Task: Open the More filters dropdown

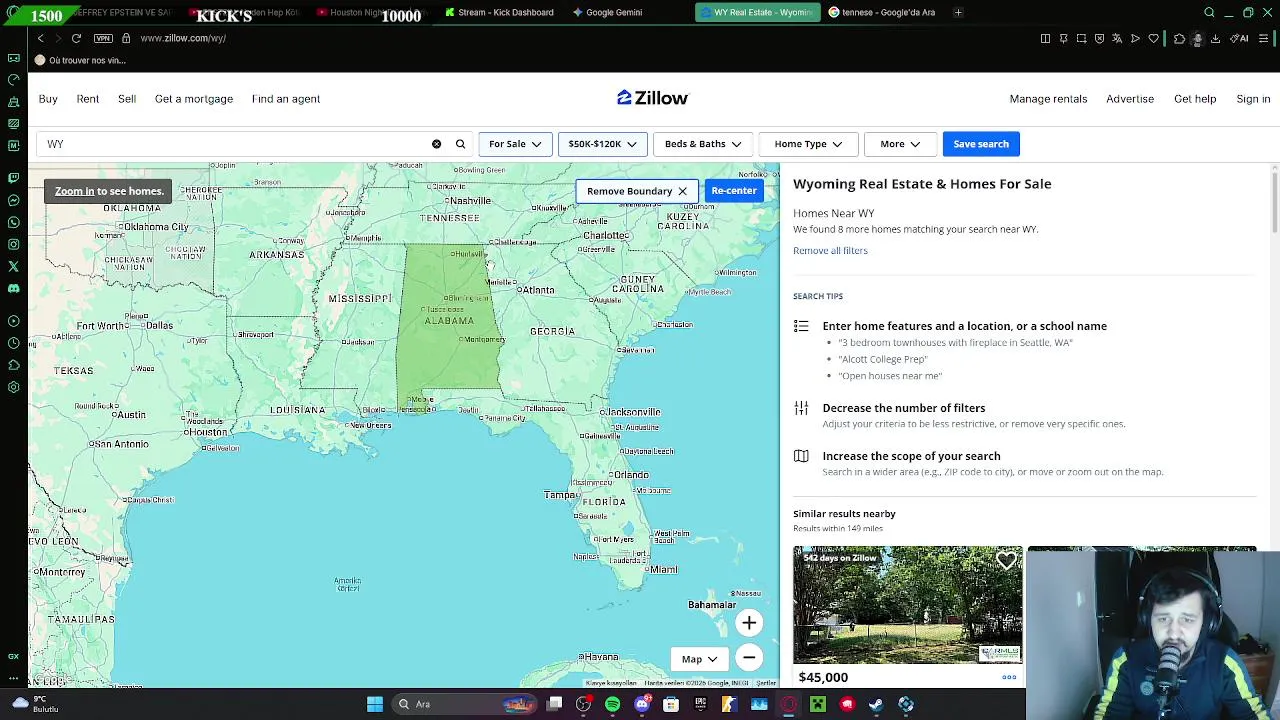Action: click(x=900, y=144)
